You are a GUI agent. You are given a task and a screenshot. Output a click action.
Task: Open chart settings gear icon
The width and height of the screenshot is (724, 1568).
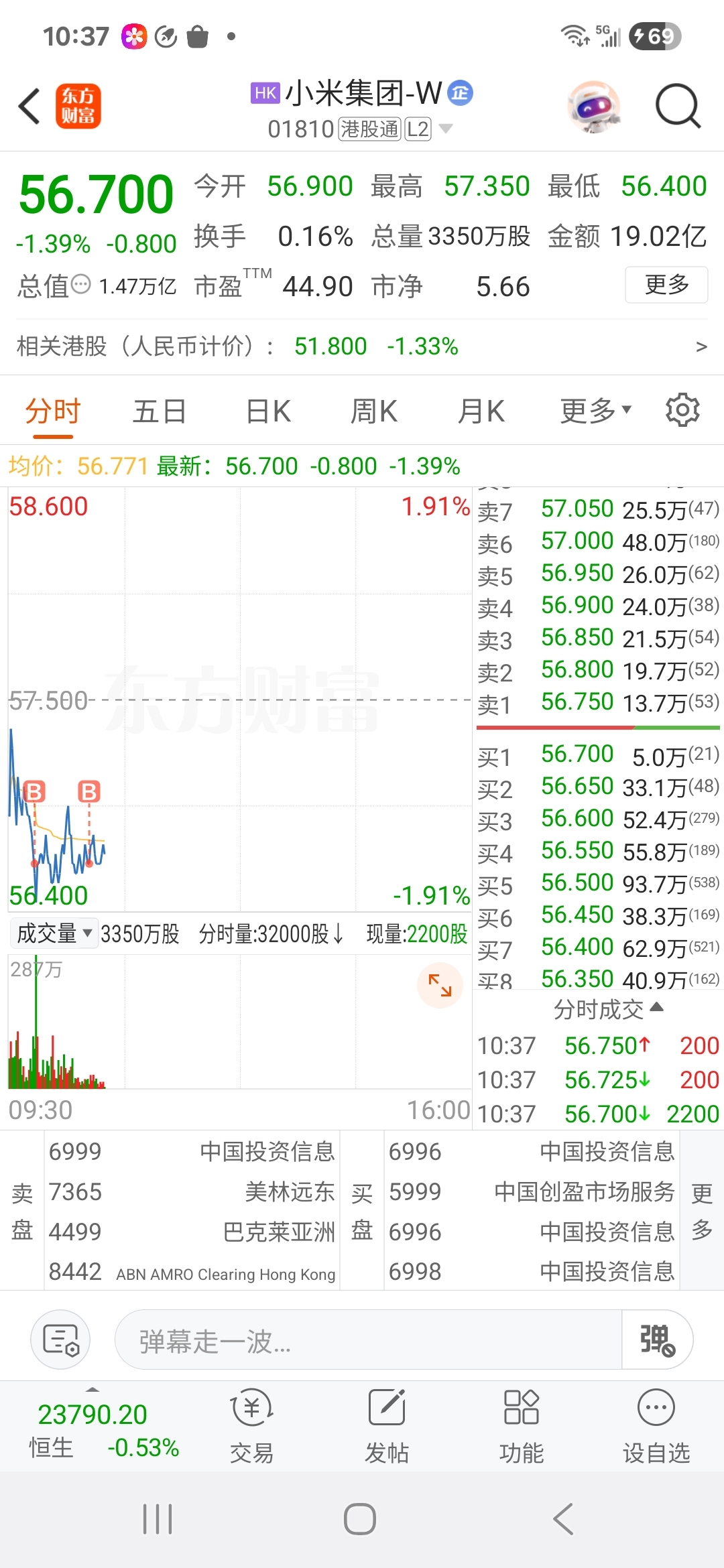pyautogui.click(x=682, y=409)
